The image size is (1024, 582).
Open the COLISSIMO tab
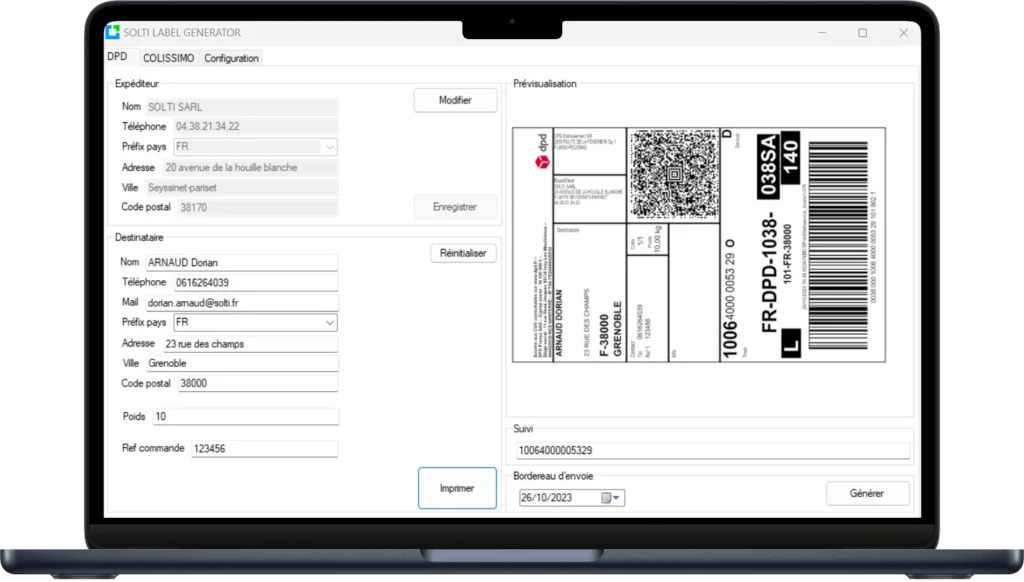167,58
